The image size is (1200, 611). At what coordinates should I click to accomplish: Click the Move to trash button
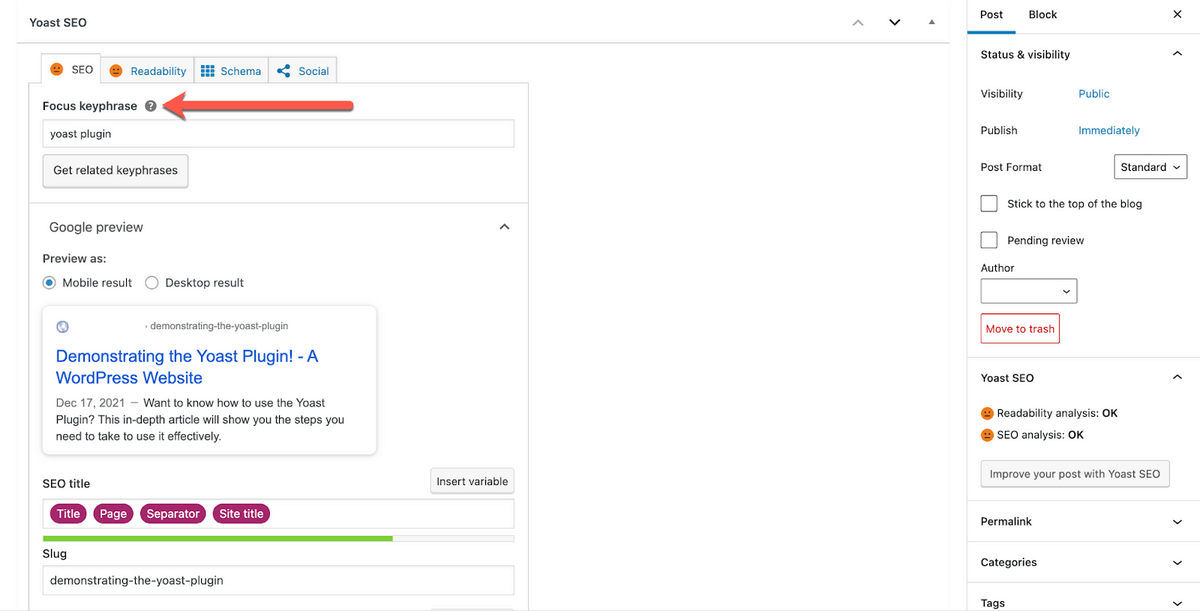(x=1020, y=329)
